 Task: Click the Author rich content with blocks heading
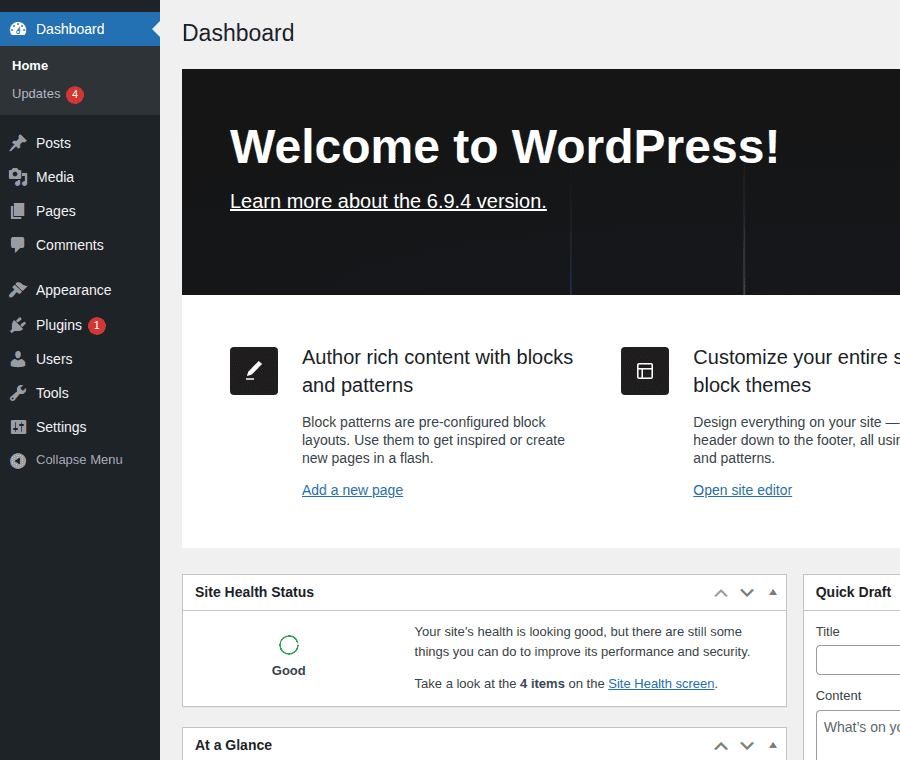click(437, 371)
